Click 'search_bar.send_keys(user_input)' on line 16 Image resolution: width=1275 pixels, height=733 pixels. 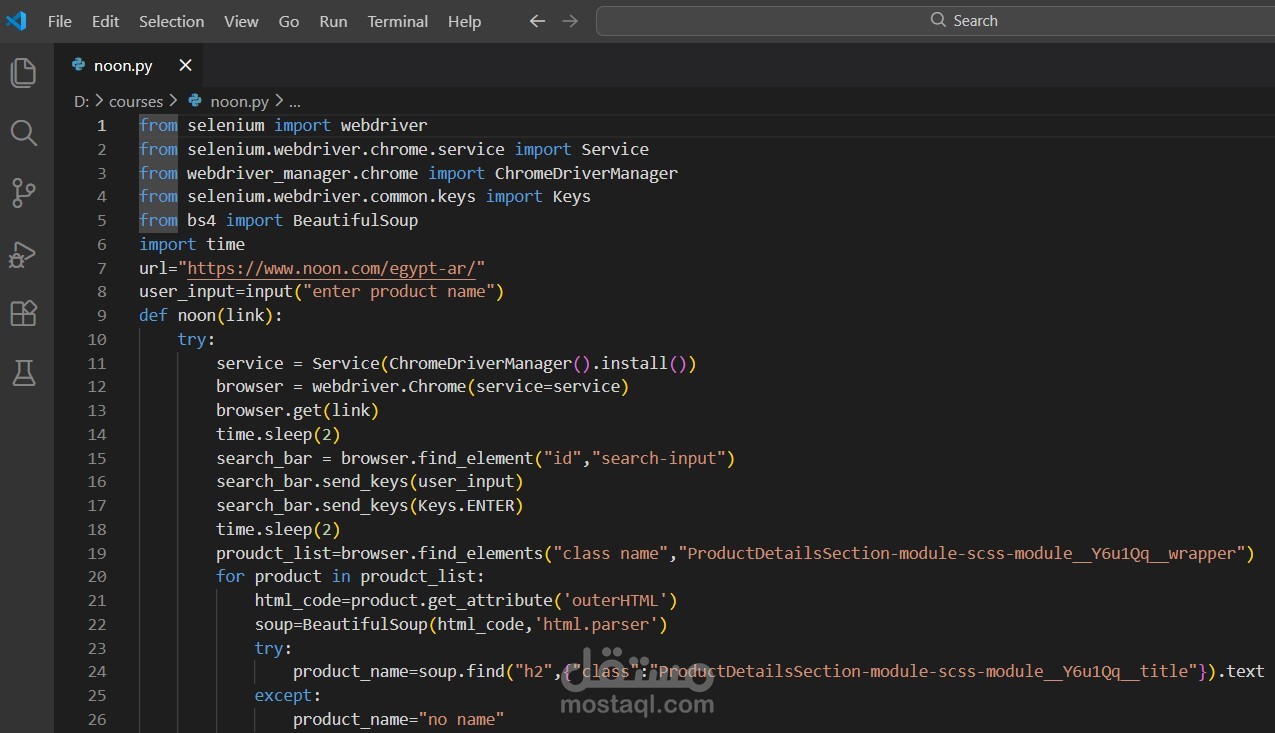[370, 481]
